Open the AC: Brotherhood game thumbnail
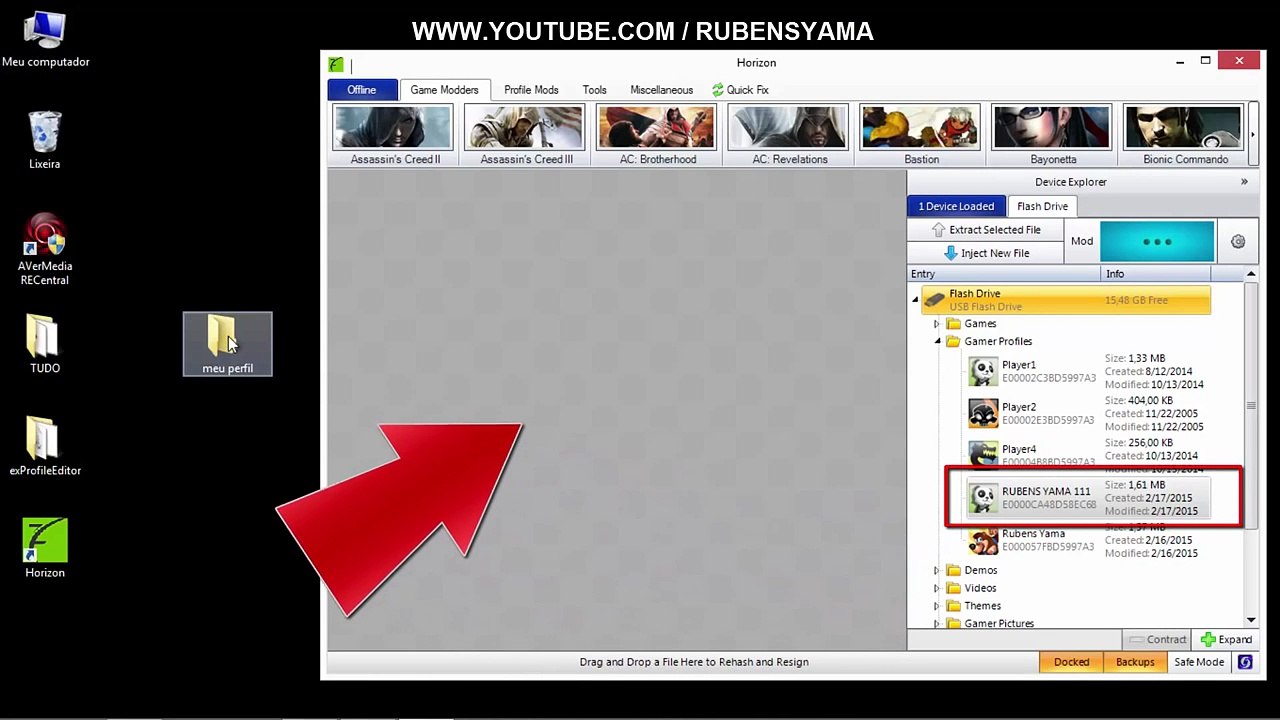Screen dimensions: 1280x720 [x=657, y=135]
